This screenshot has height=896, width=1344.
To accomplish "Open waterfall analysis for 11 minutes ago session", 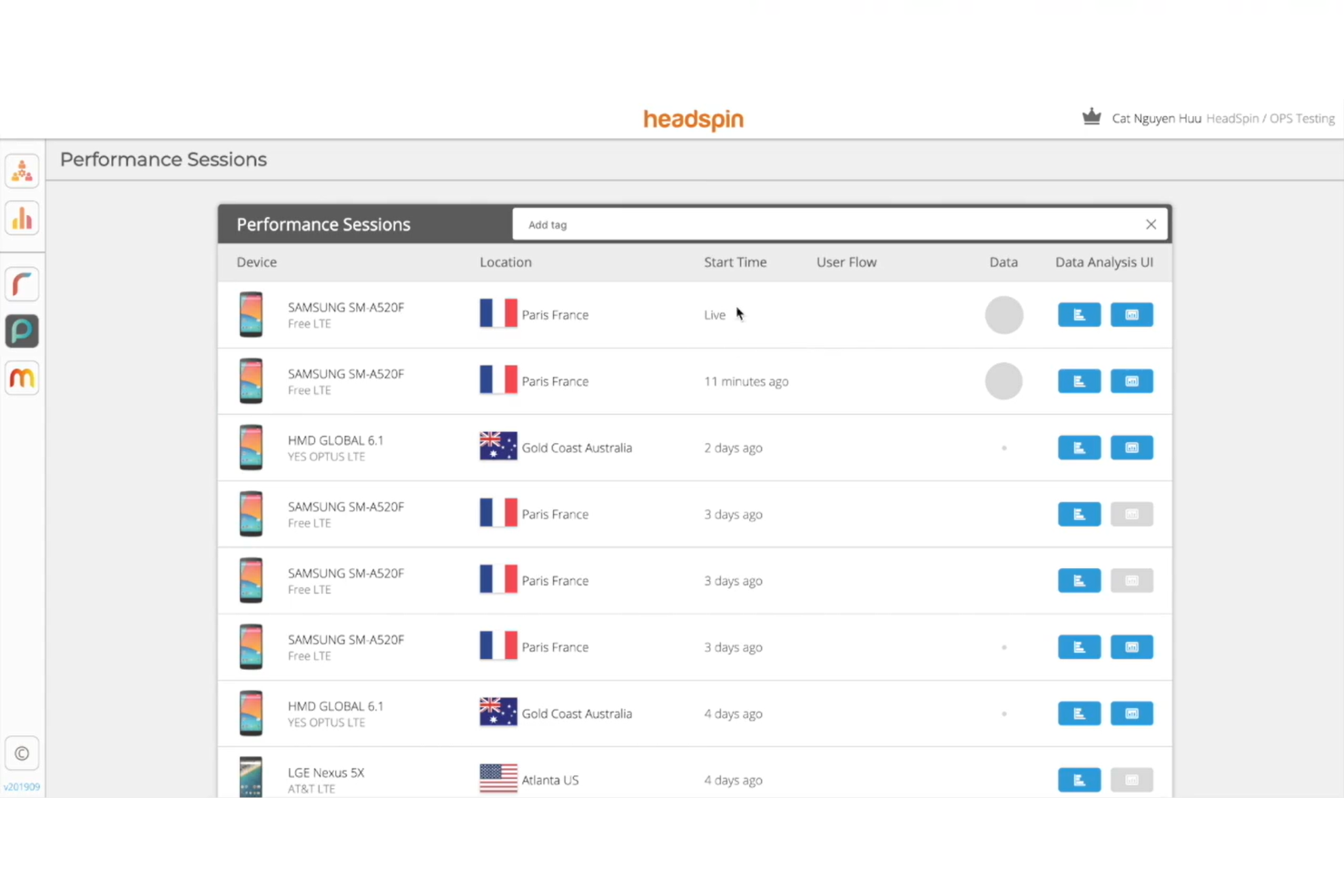I will click(1079, 381).
